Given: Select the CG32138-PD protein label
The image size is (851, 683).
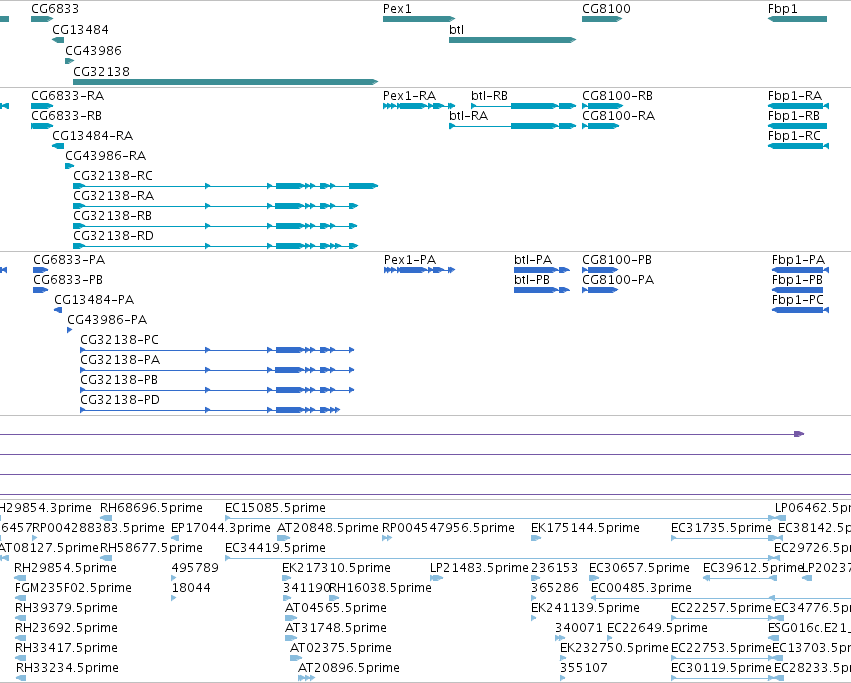Looking at the screenshot, I should (119, 400).
